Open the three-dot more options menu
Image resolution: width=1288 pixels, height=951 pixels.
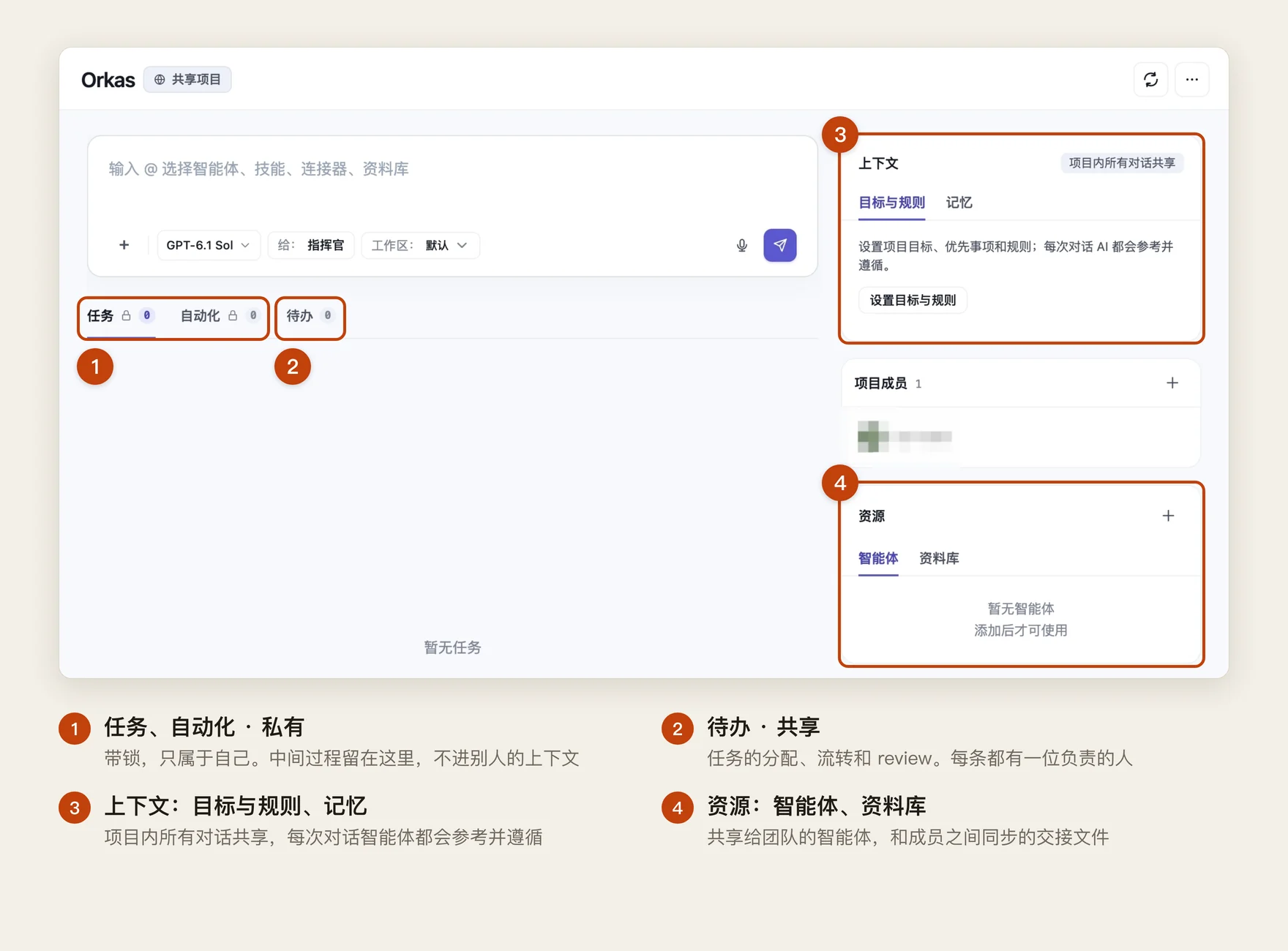1191,79
